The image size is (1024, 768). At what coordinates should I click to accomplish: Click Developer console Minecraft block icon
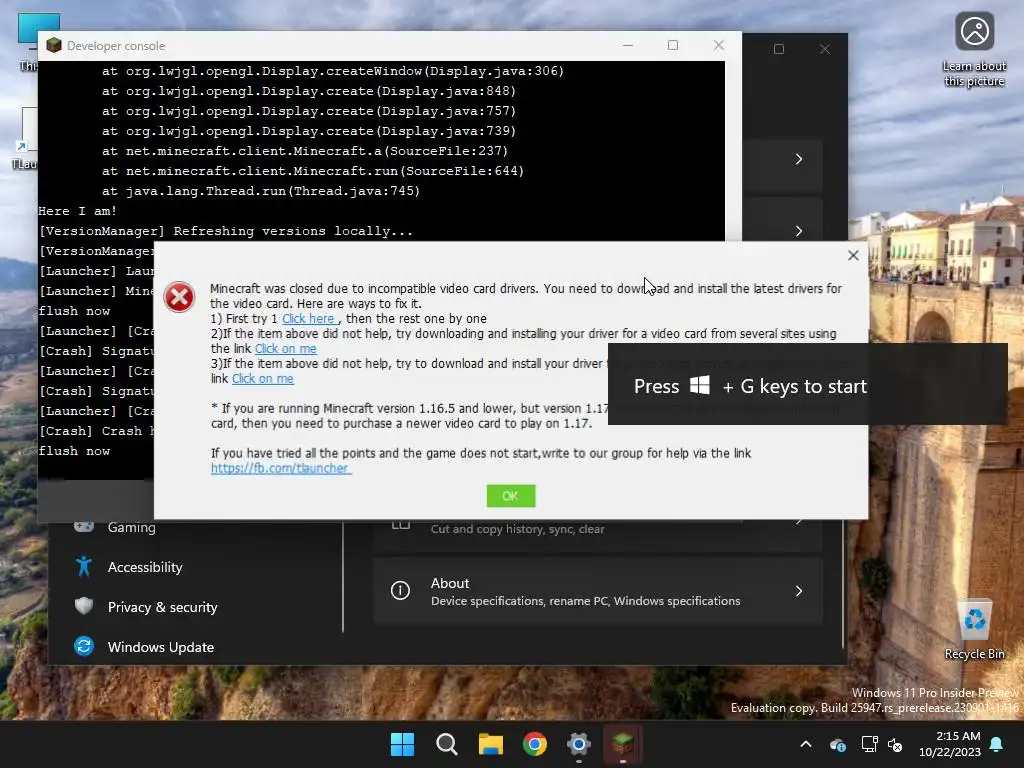tap(54, 45)
